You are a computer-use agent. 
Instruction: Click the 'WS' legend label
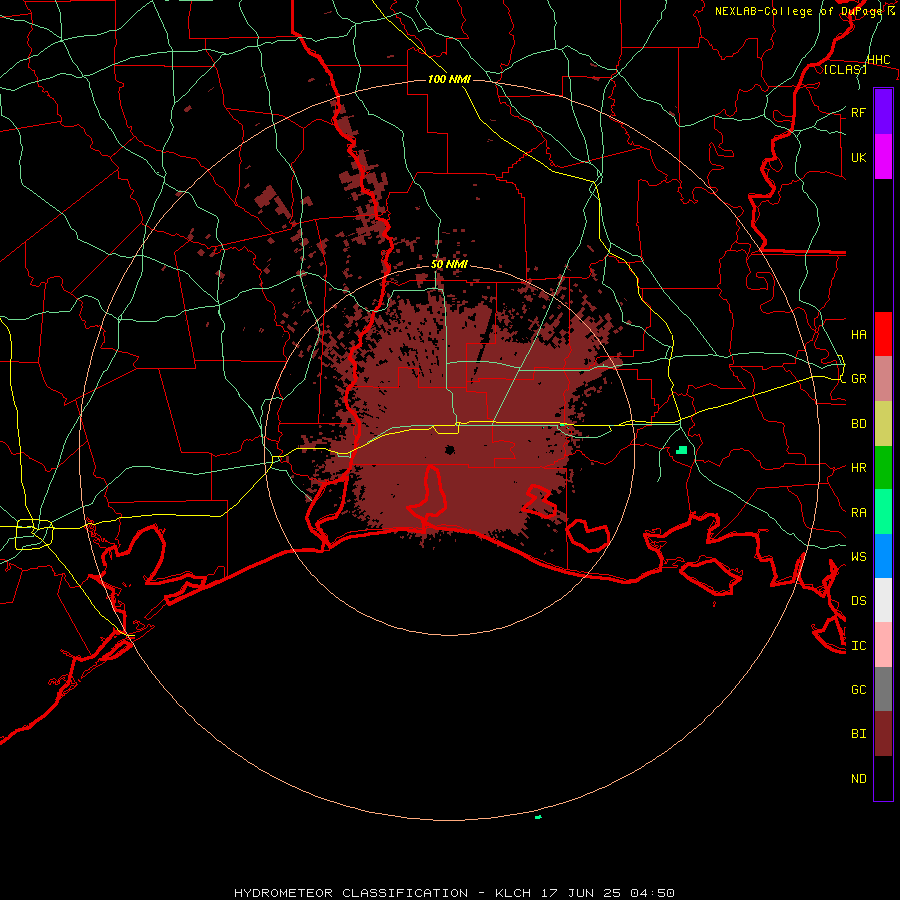858,556
